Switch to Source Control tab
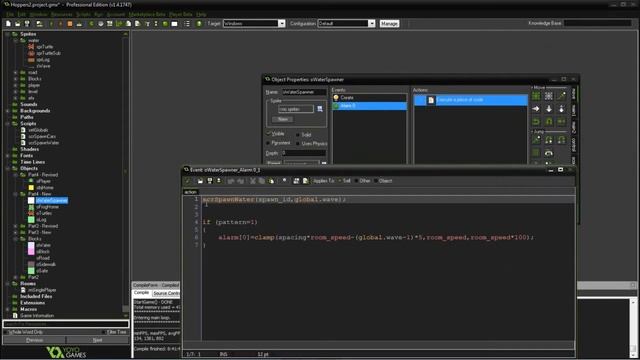The image size is (640, 360). [166, 293]
